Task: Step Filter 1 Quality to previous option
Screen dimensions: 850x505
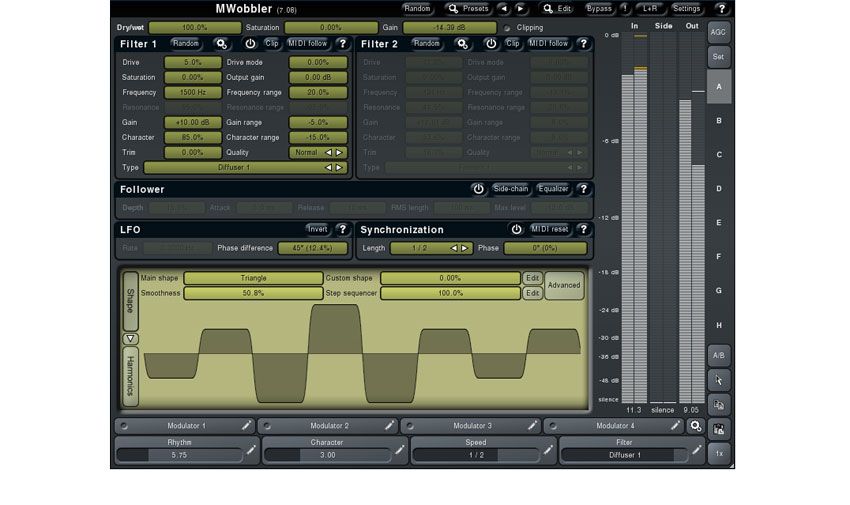Action: pyautogui.click(x=328, y=153)
